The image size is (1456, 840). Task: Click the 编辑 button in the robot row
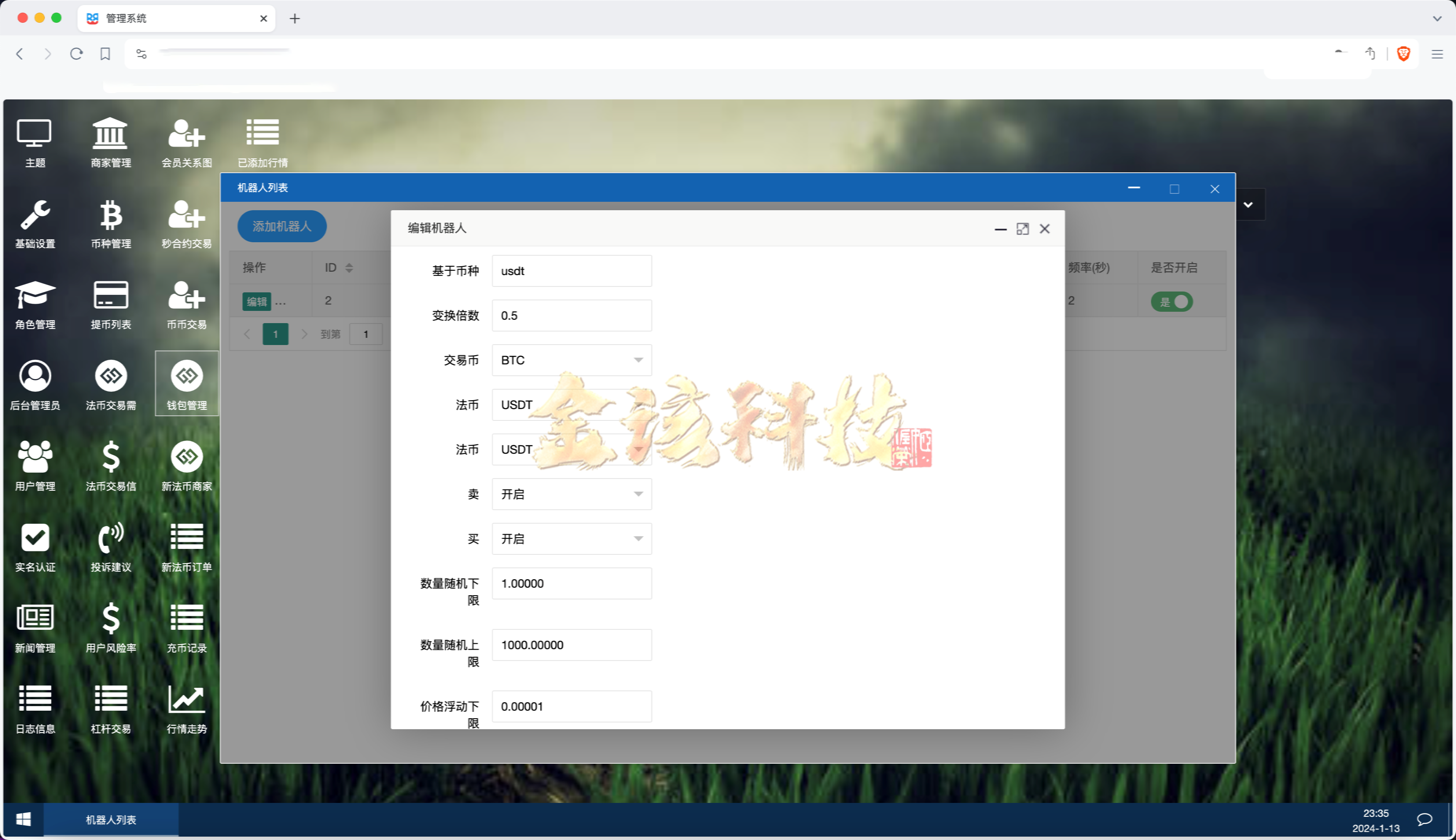point(256,301)
